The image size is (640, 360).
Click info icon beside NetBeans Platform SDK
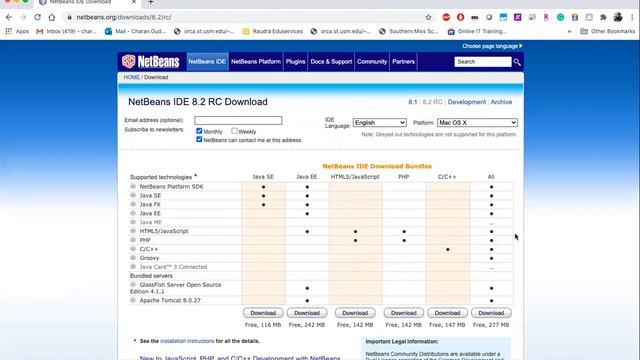[x=133, y=186]
